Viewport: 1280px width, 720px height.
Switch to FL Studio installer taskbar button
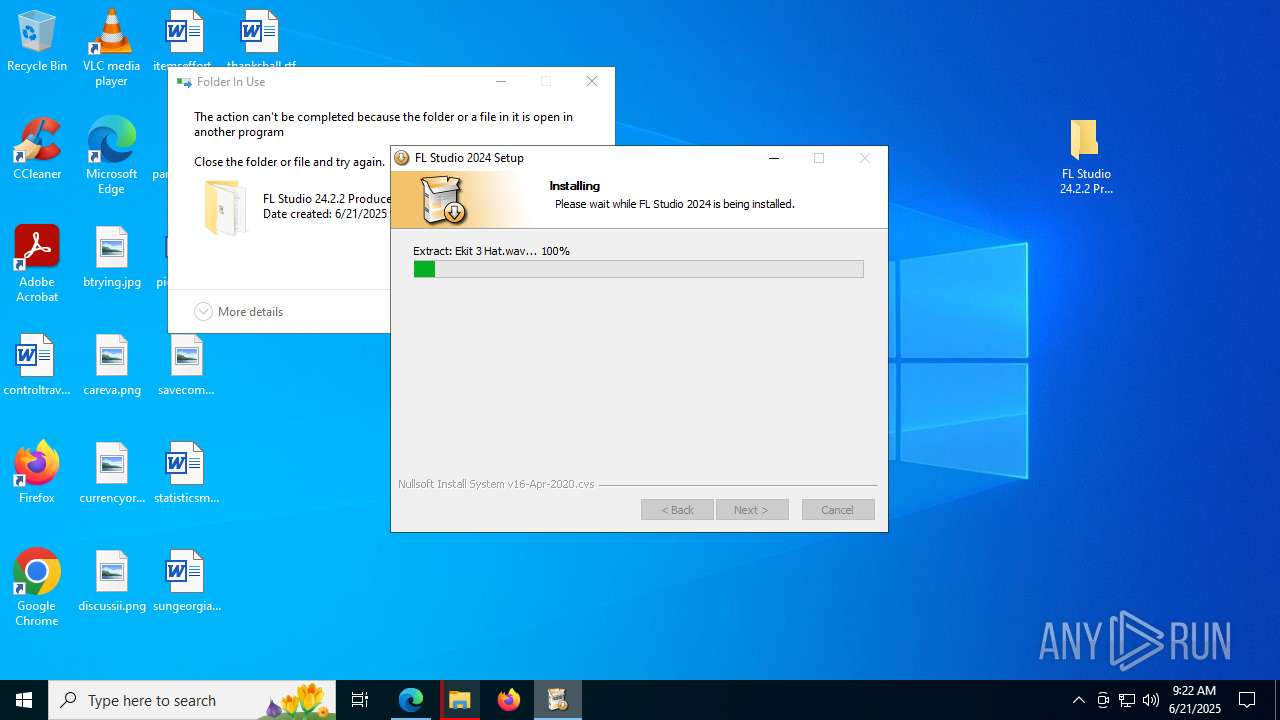pyautogui.click(x=558, y=700)
